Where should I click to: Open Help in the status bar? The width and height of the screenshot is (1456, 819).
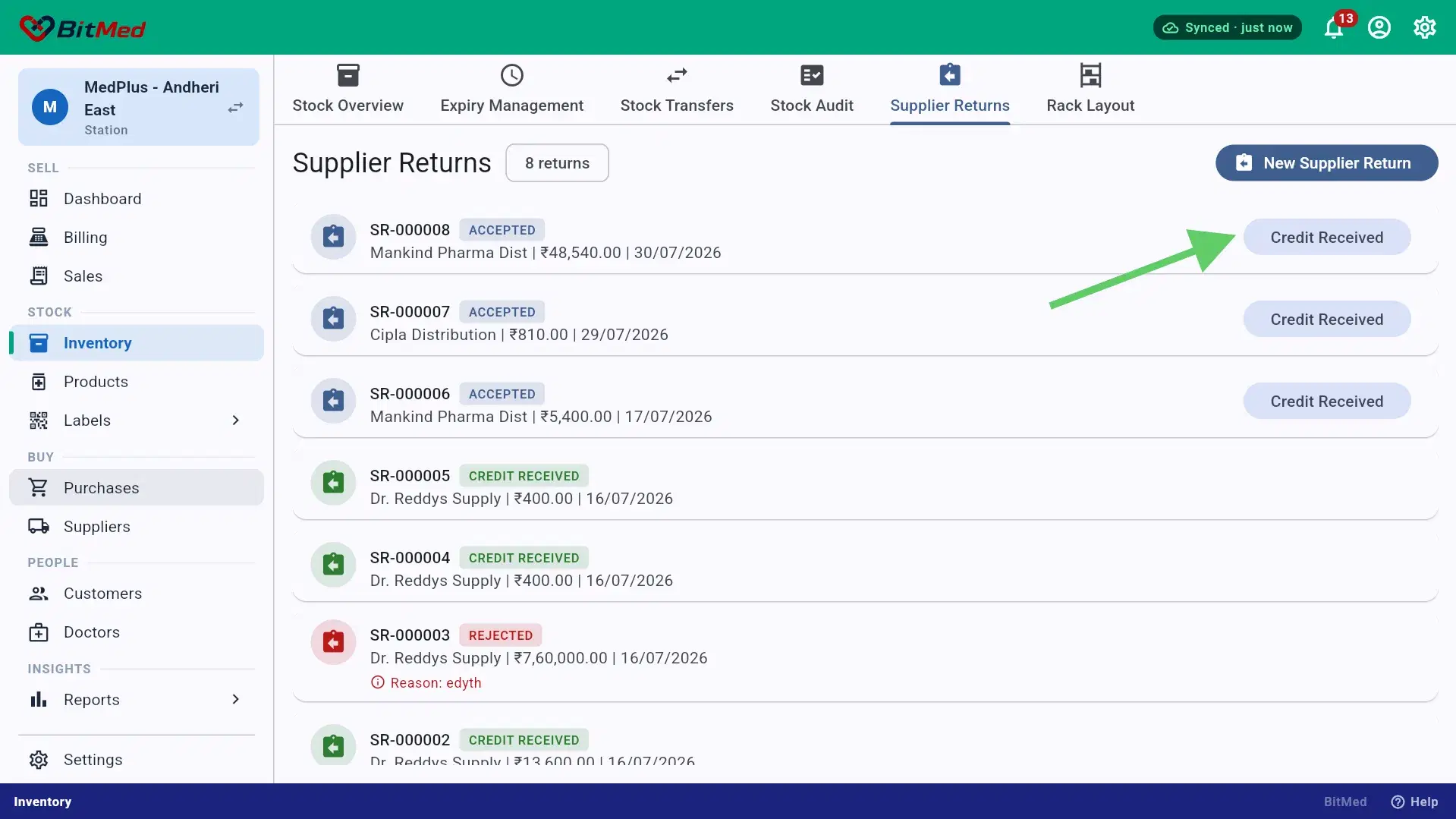click(x=1414, y=802)
